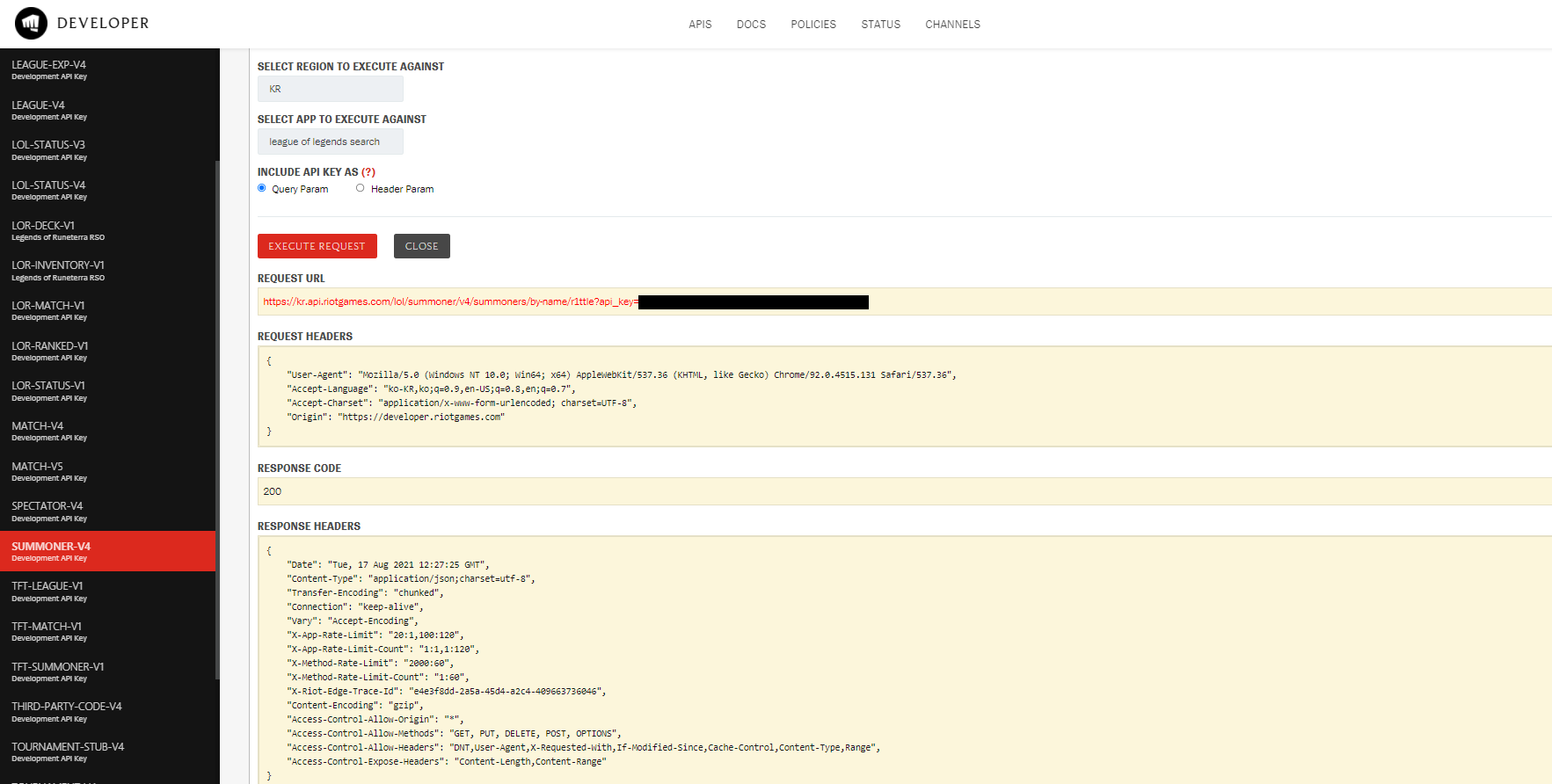Open the STATUS page
1552x784 pixels.
(881, 25)
